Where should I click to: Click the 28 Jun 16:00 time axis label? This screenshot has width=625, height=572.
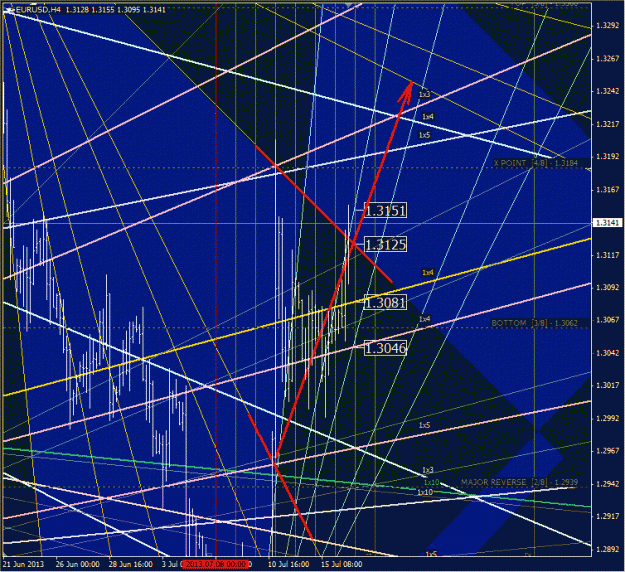tap(131, 564)
